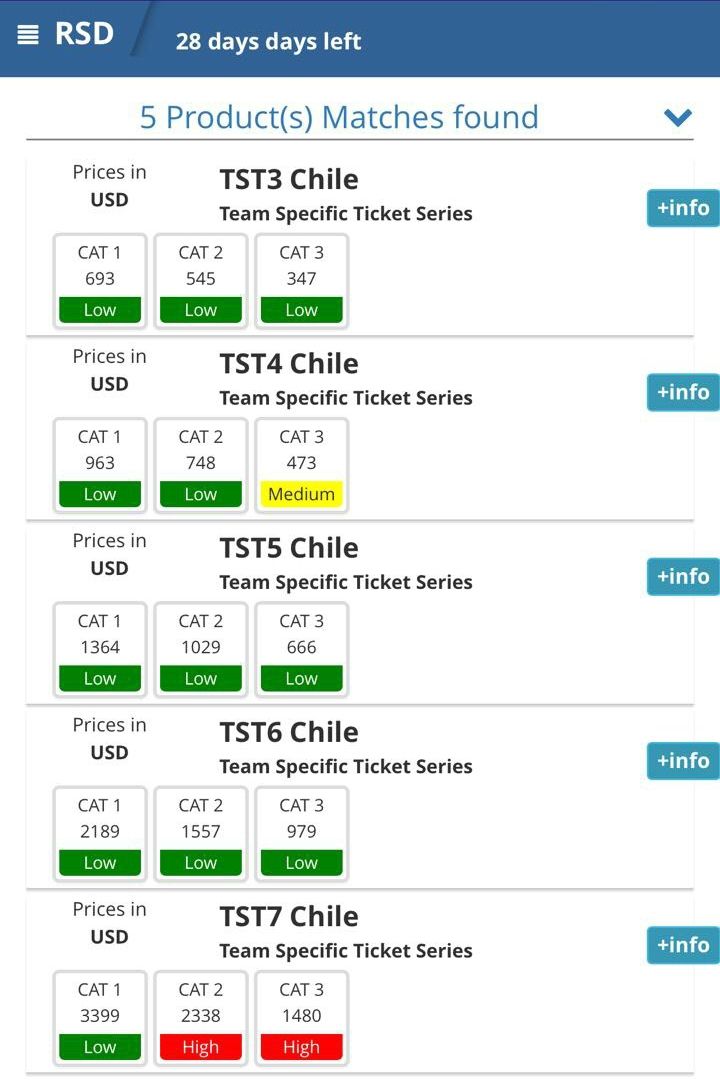Open +info for TST4 Chile
The height and width of the screenshot is (1083, 720).
pyautogui.click(x=683, y=392)
